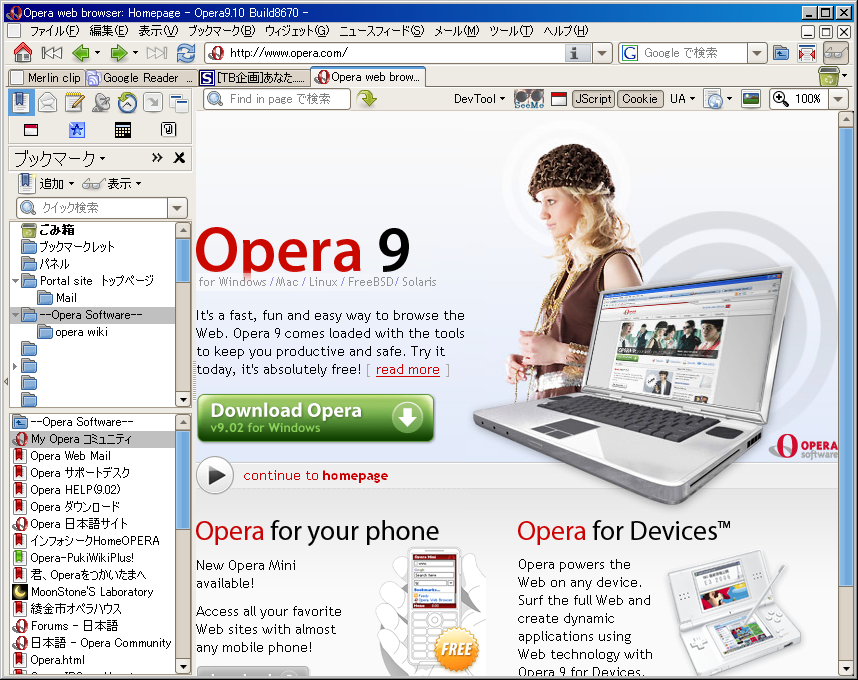Click the glasses view icon in toolbar
This screenshot has width=858, height=680.
pyautogui.click(x=836, y=53)
